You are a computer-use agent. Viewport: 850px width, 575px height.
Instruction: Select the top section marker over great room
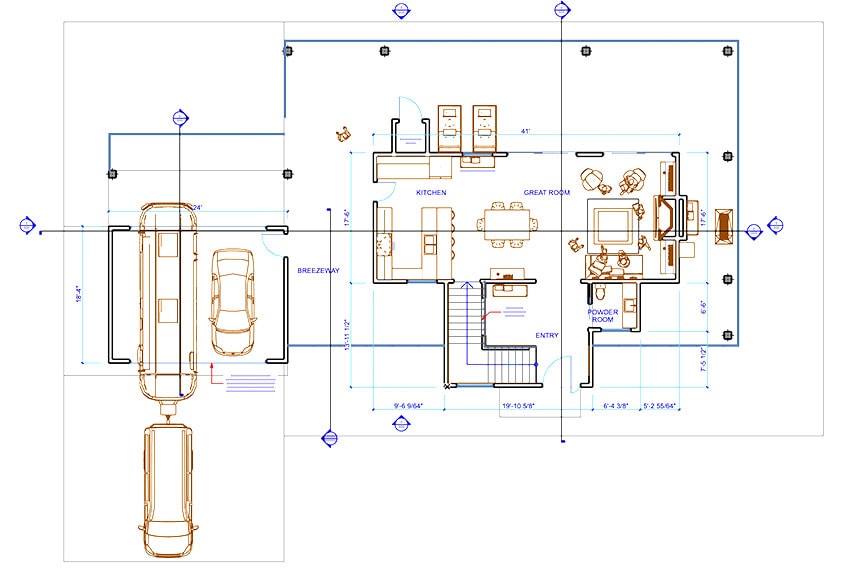pos(562,10)
